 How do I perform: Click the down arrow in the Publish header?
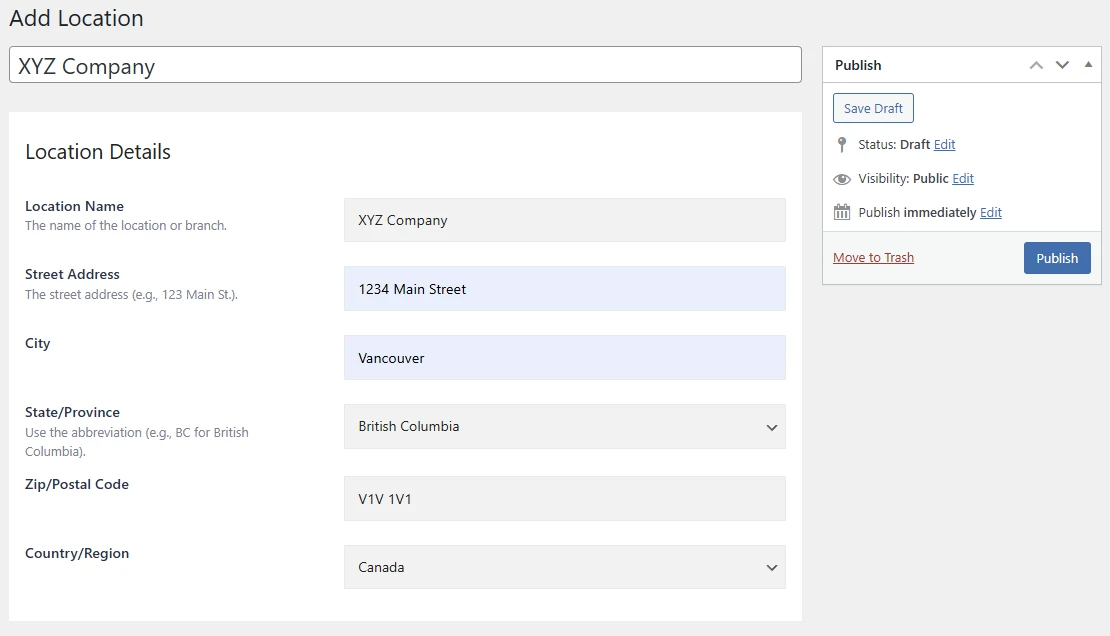[1062, 64]
